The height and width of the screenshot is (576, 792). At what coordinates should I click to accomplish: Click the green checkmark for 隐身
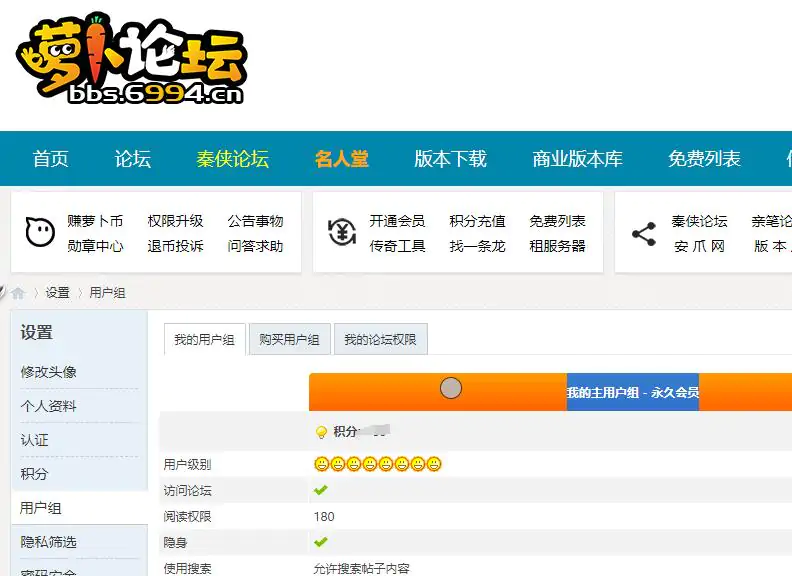click(x=321, y=542)
